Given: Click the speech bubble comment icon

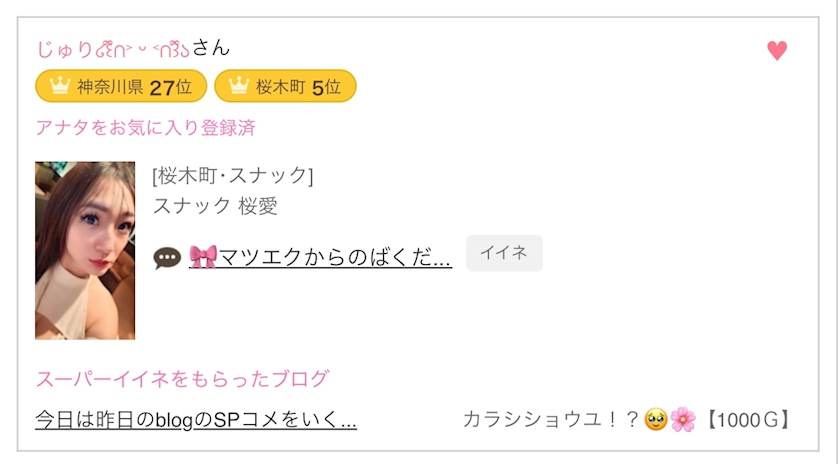Looking at the screenshot, I should point(167,258).
